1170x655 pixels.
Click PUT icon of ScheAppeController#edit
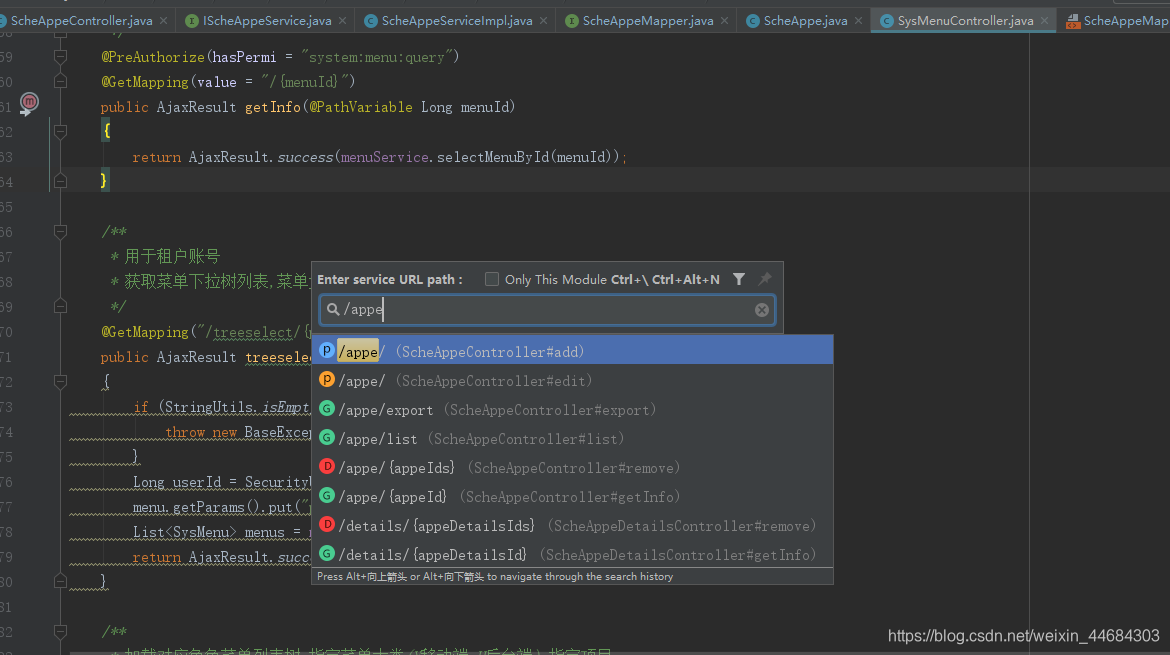pos(327,379)
